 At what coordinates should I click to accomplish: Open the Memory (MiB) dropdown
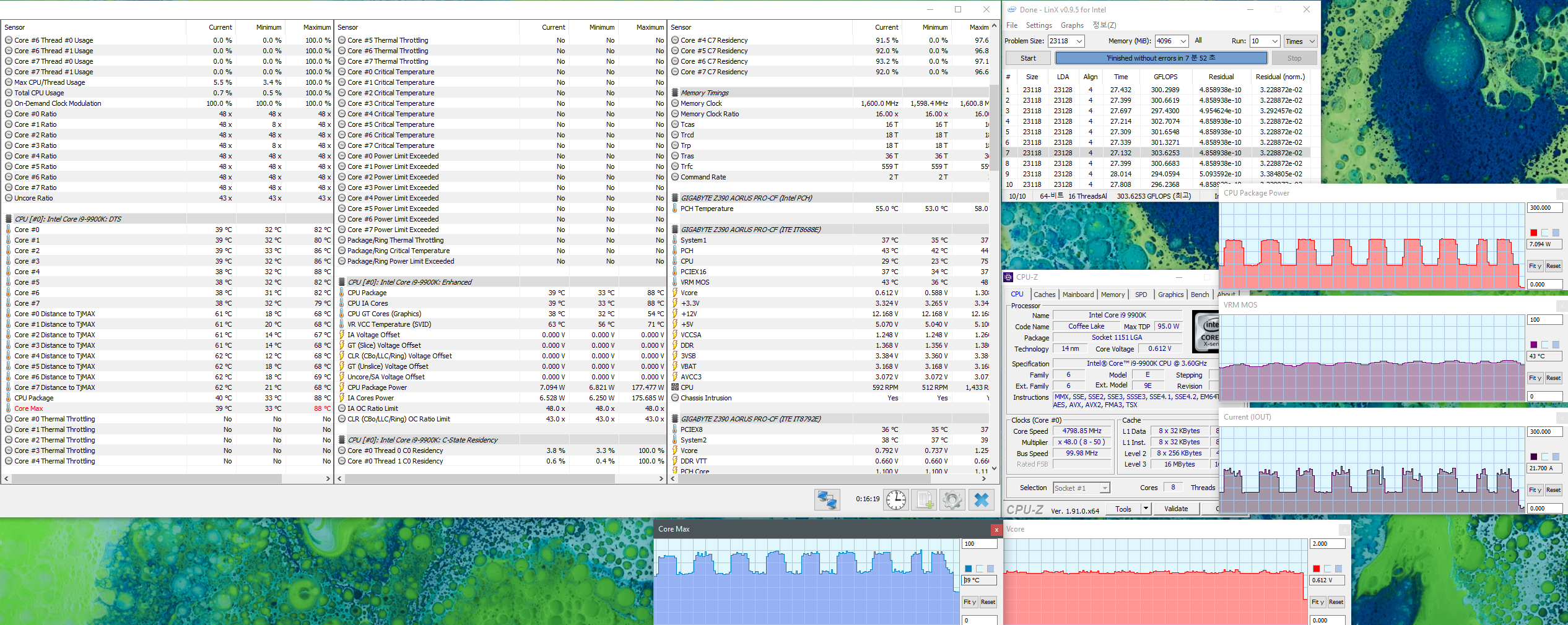pos(1183,41)
